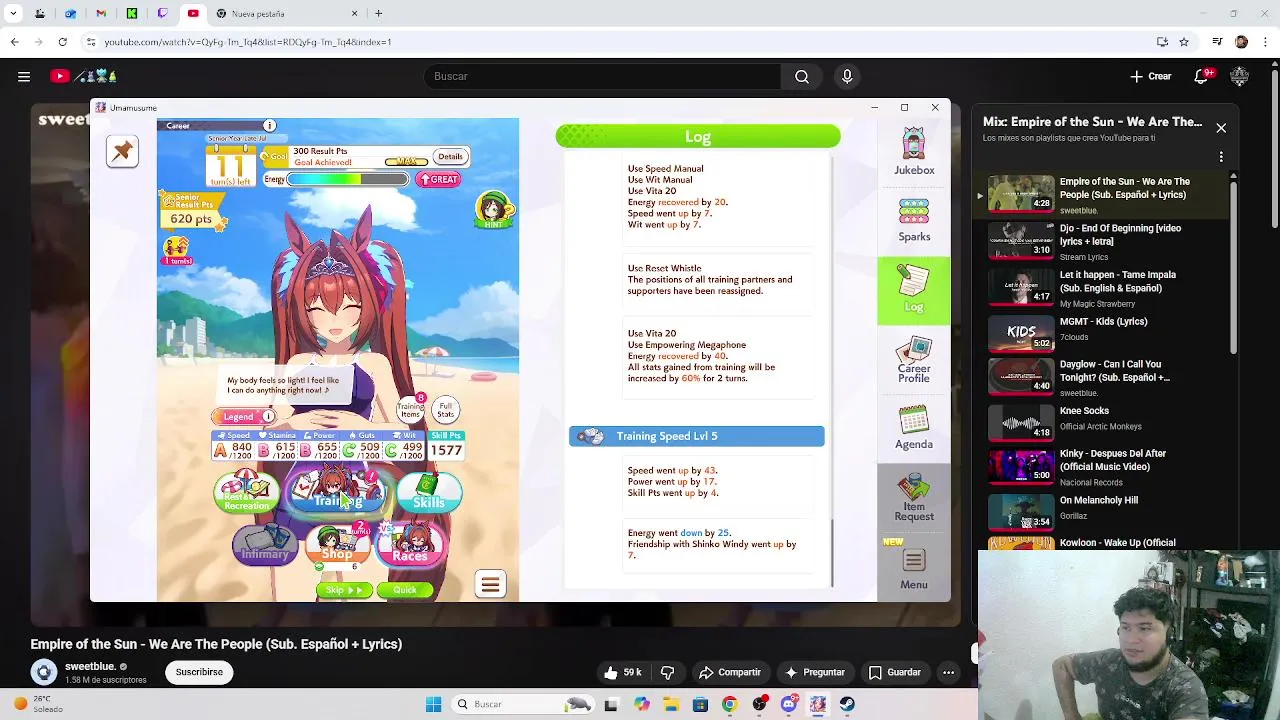Close the Mix playlist panel
Viewport: 1280px width, 720px height.
coord(1221,128)
